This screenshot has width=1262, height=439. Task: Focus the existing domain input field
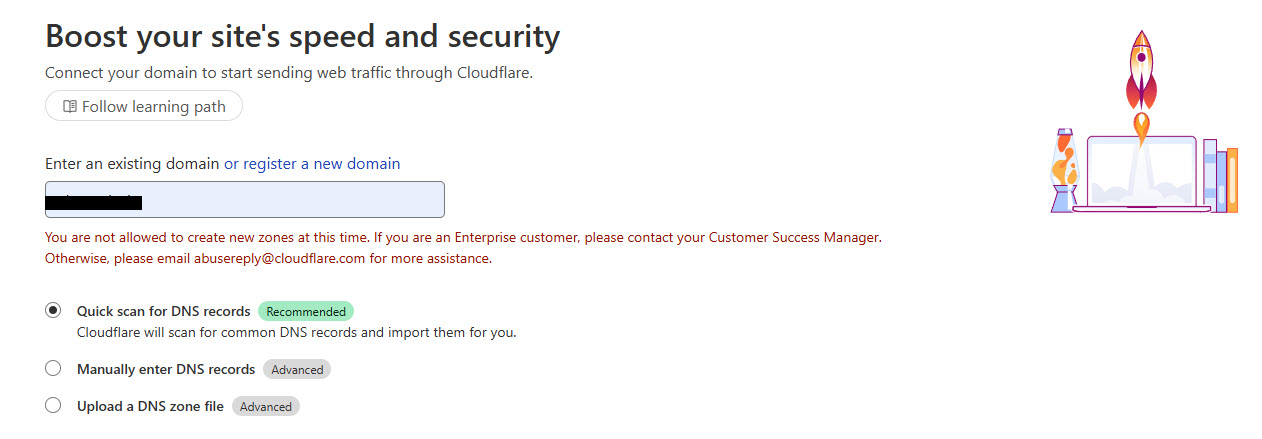coord(245,199)
